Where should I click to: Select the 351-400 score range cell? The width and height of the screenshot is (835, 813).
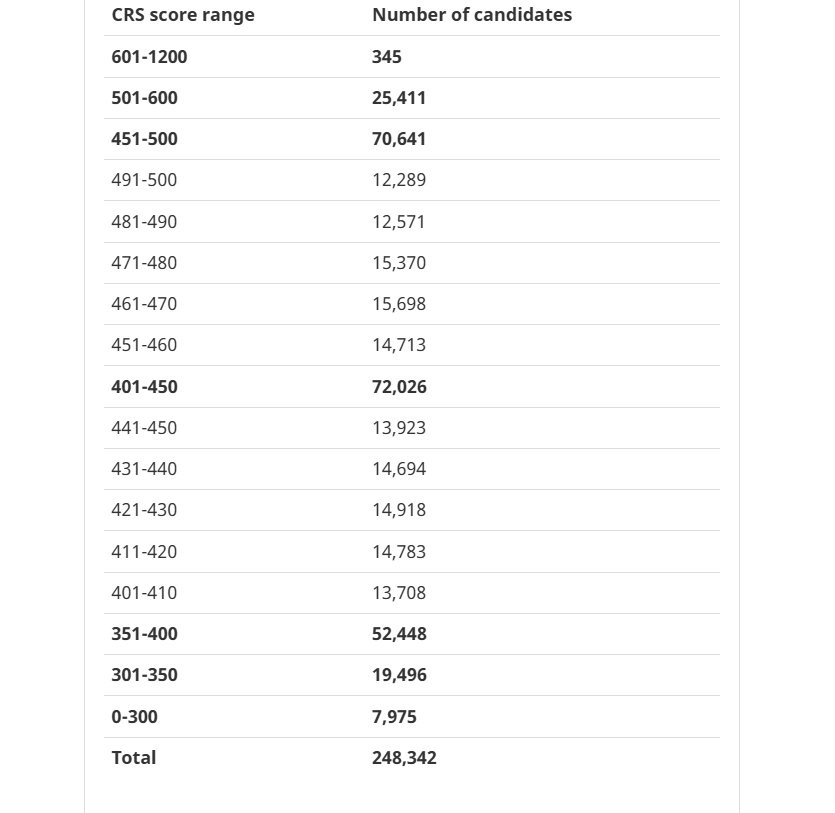144,634
